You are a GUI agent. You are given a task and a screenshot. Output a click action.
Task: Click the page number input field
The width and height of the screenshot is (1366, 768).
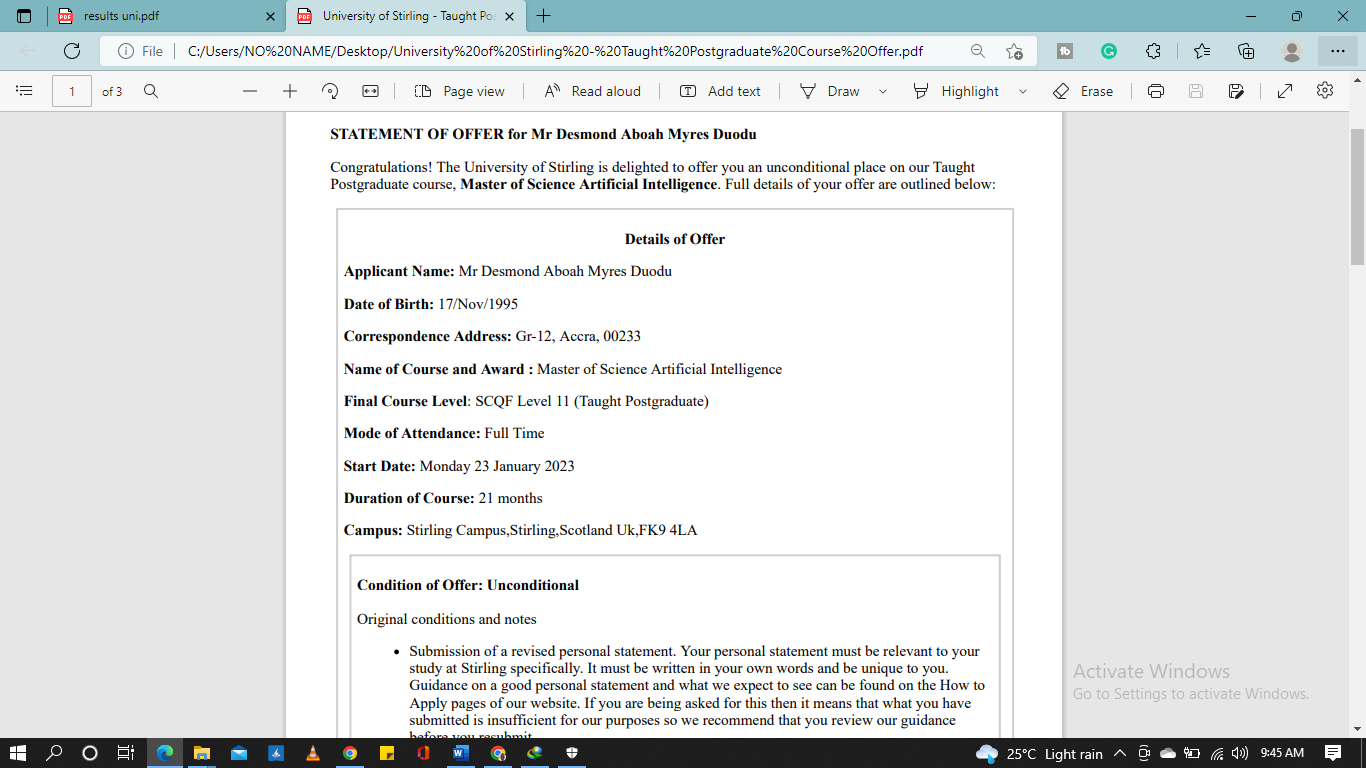(72, 91)
